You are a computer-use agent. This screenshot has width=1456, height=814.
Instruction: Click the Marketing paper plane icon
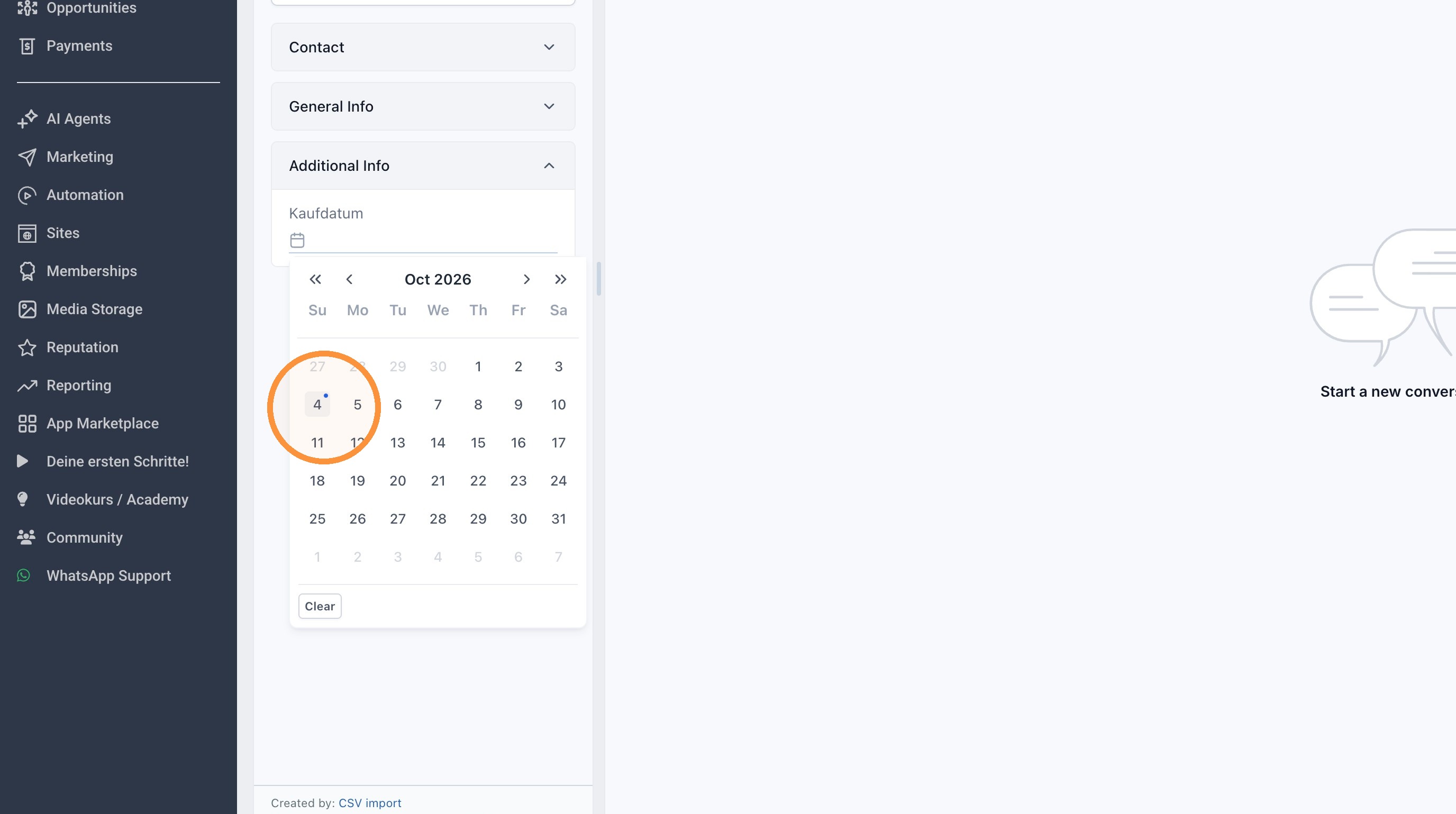pyautogui.click(x=27, y=157)
